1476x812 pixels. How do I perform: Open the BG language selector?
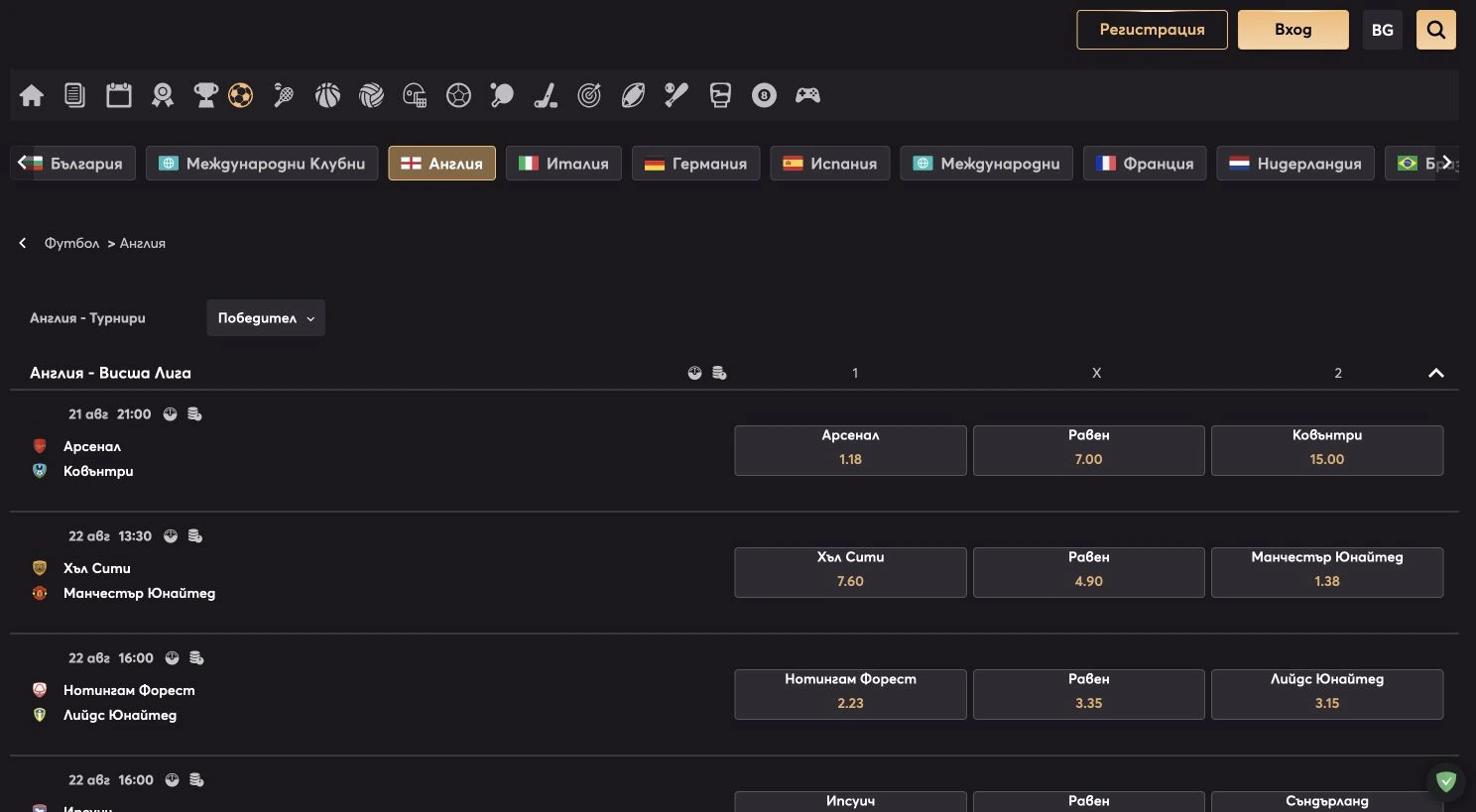click(1383, 30)
